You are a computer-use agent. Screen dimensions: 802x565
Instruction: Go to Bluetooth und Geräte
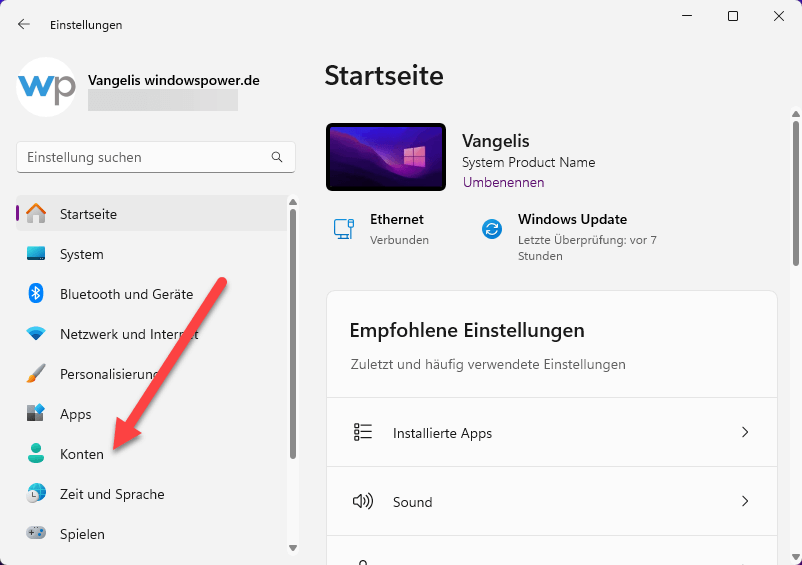click(x=151, y=293)
